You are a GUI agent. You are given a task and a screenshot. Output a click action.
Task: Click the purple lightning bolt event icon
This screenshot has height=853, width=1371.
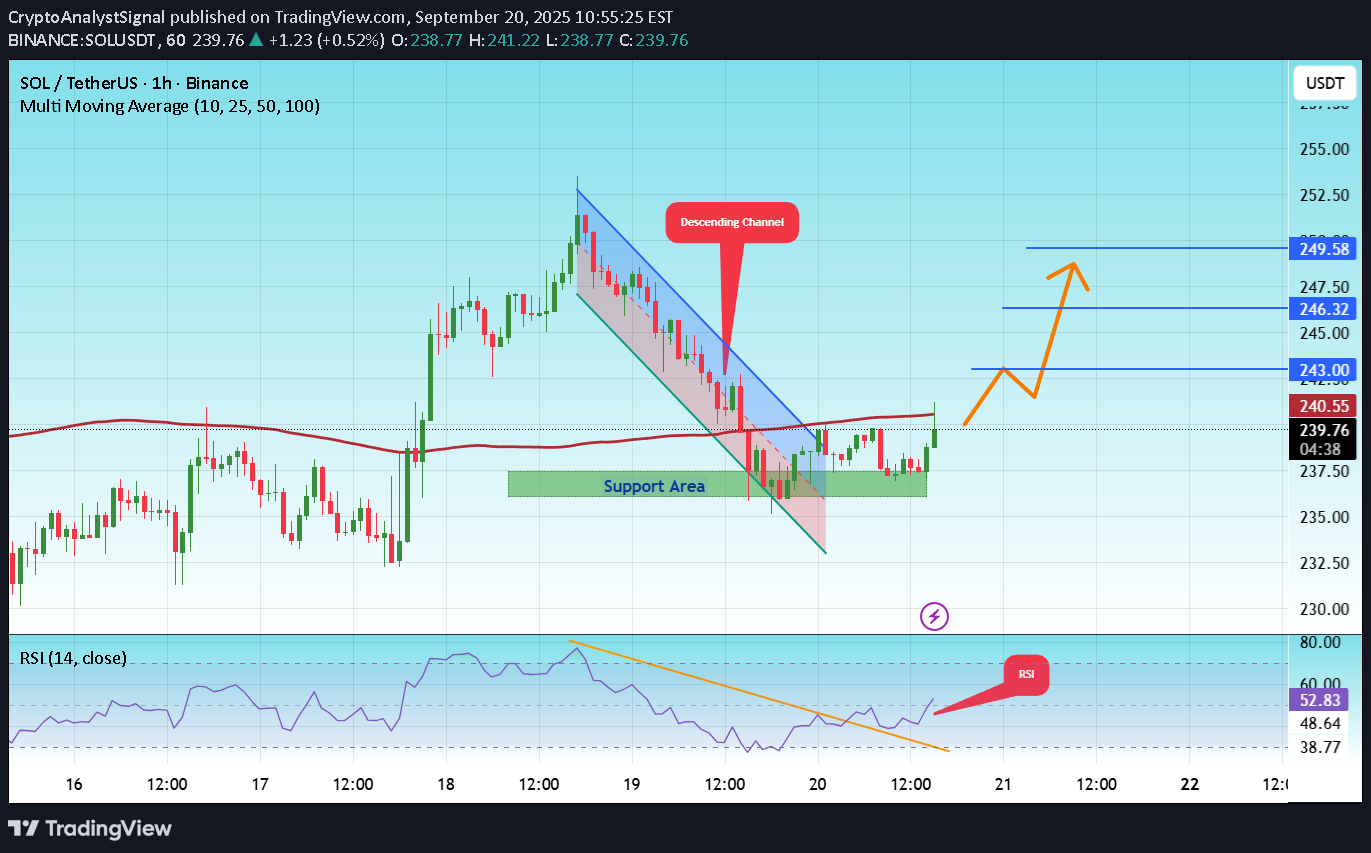pyautogui.click(x=934, y=616)
